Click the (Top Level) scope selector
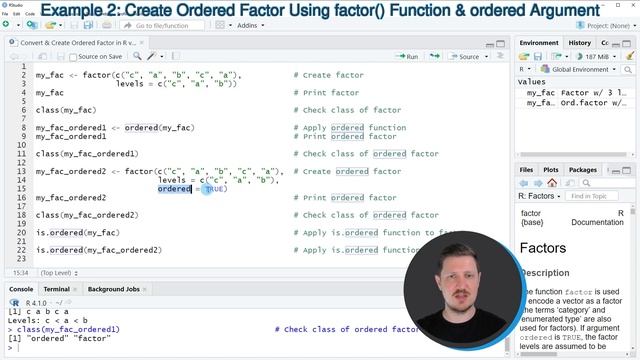Screen dimensions: 640x360 coord(59,273)
